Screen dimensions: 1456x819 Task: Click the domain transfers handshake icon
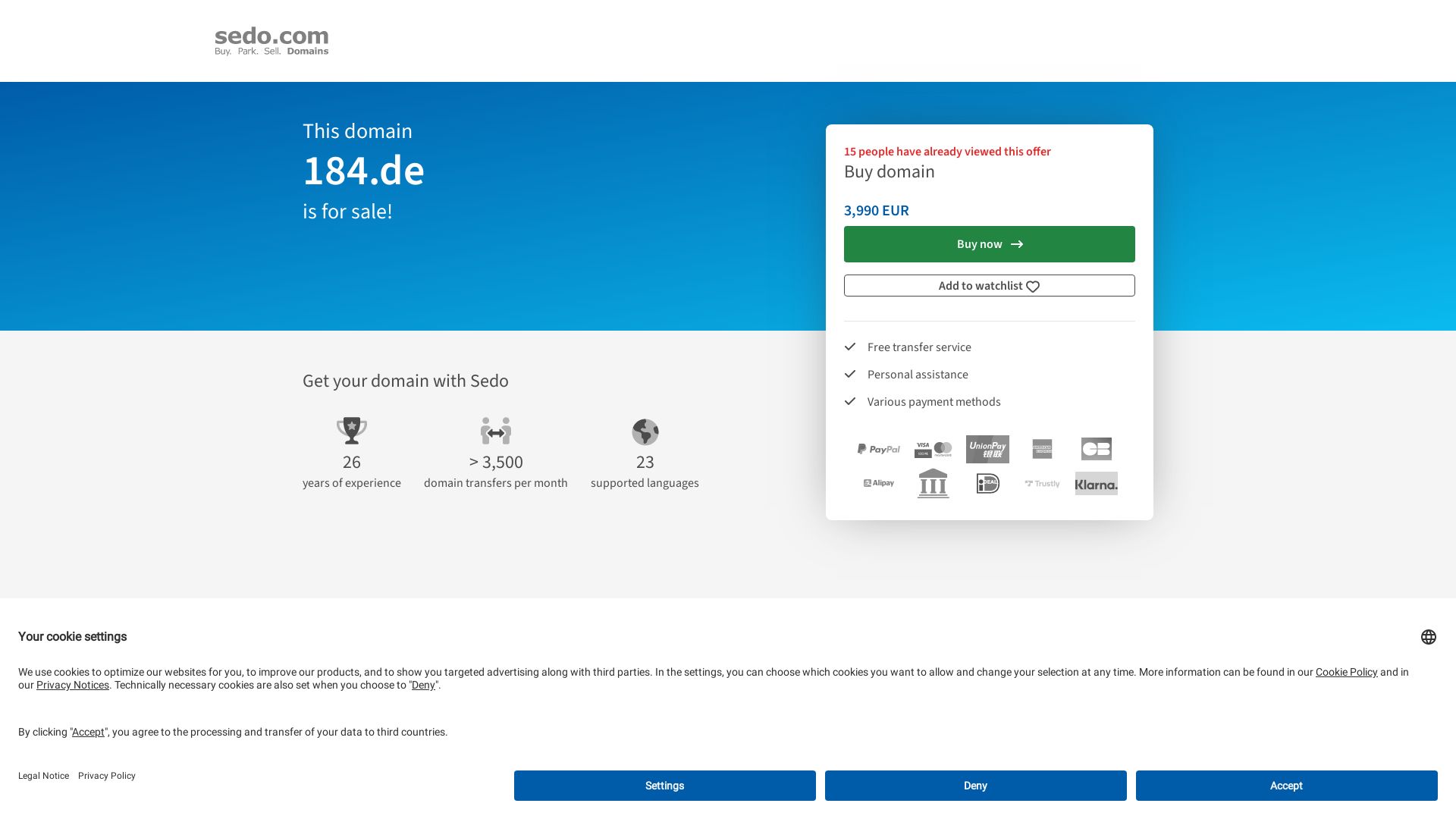click(x=496, y=431)
